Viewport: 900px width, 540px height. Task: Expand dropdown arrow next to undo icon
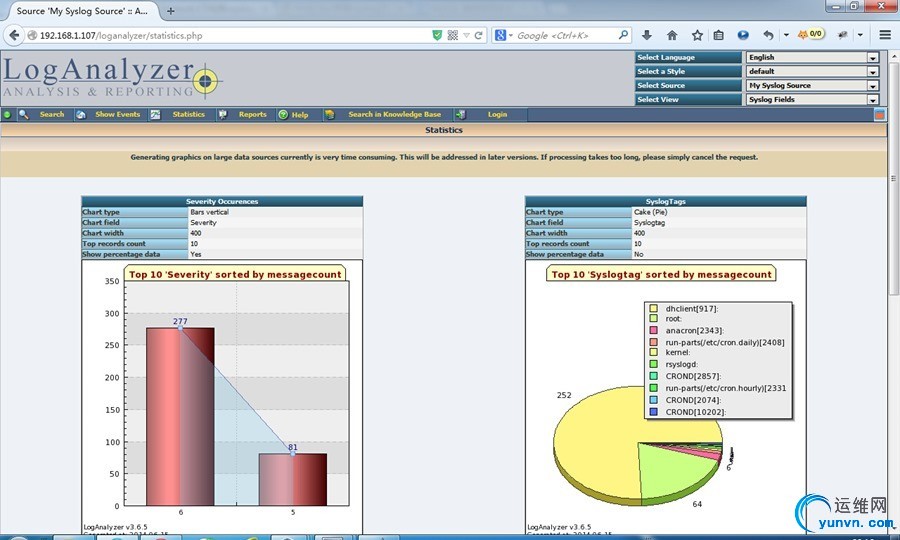tap(786, 35)
